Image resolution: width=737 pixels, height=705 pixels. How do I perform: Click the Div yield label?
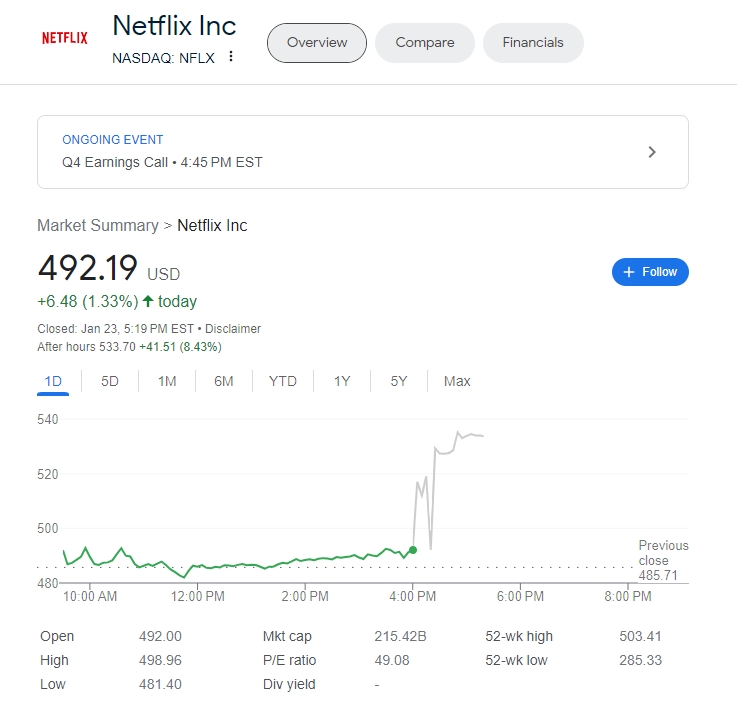[289, 684]
